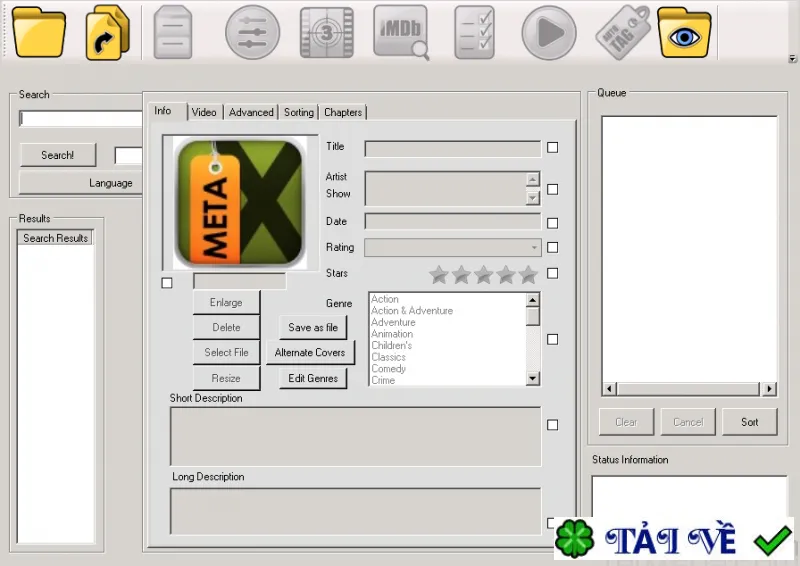
Task: Click the grey file cabinet icon
Action: click(173, 32)
